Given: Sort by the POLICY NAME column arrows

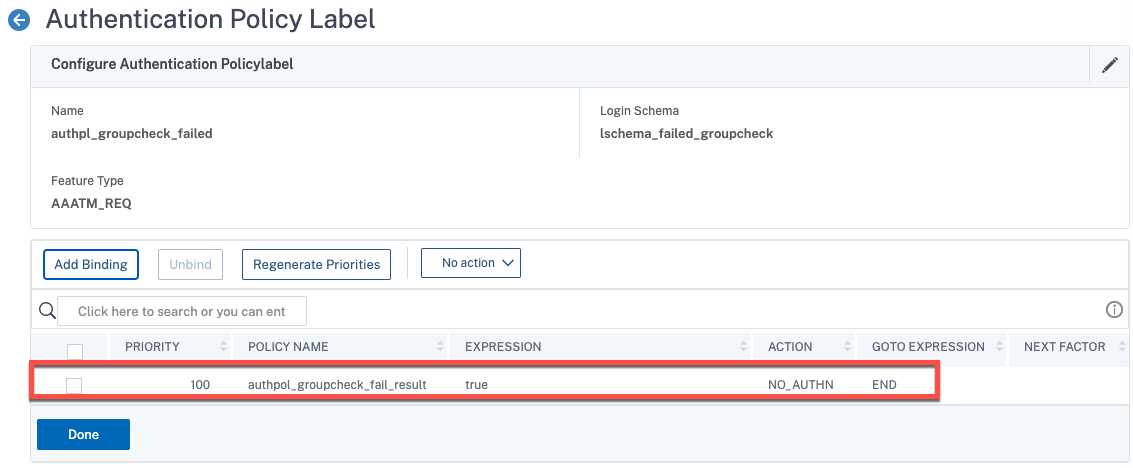Looking at the screenshot, I should 441,347.
